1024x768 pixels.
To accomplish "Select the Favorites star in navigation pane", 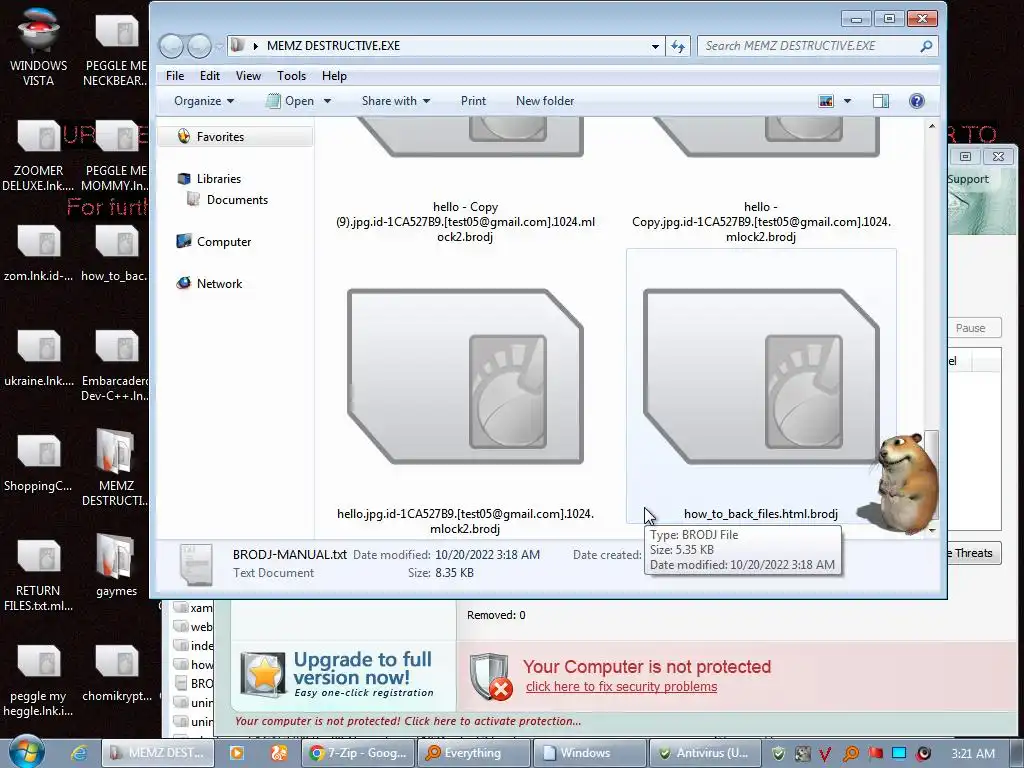I will [x=184, y=136].
